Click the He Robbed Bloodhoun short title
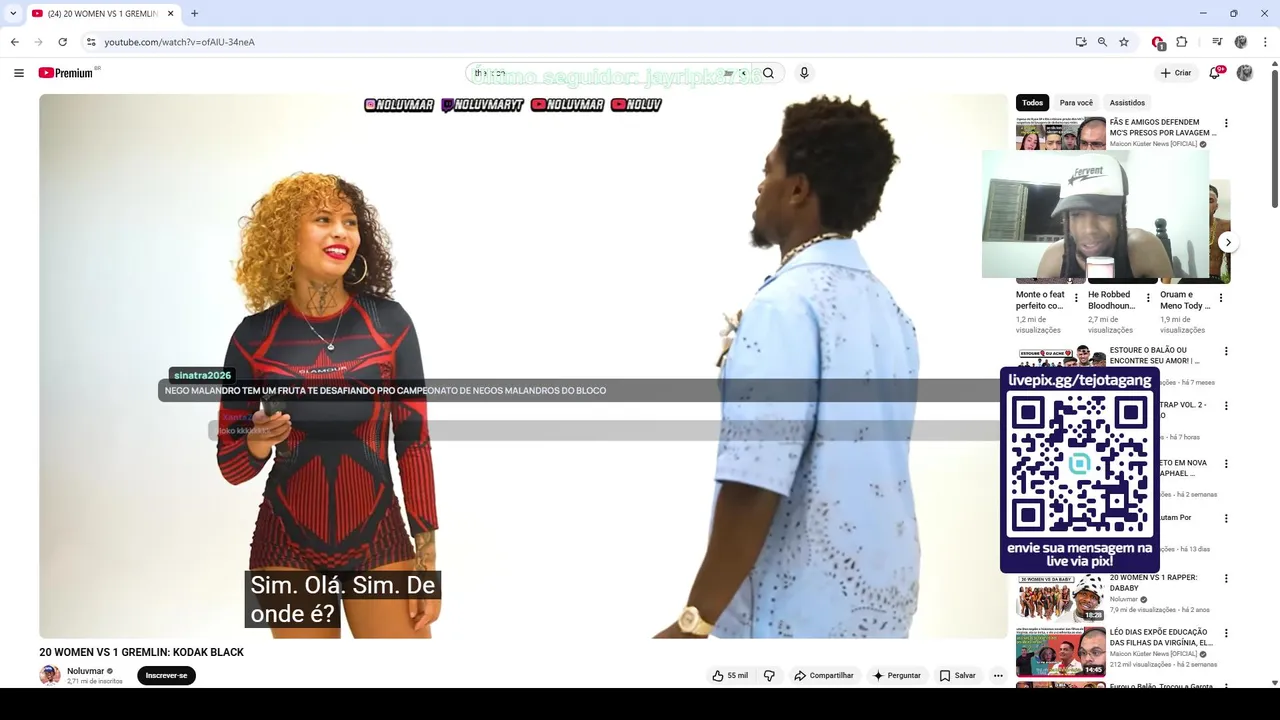The height and width of the screenshot is (720, 1280). 1112,300
